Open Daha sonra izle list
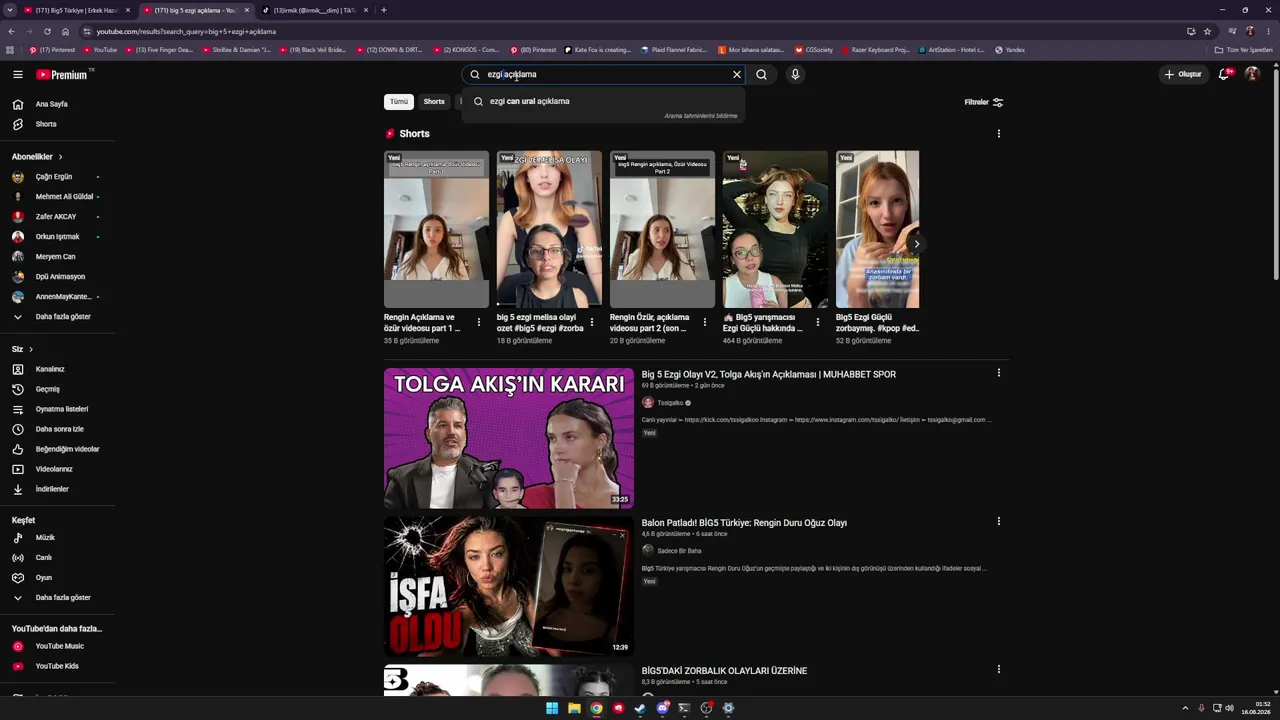This screenshot has height=720, width=1280. coord(57,429)
